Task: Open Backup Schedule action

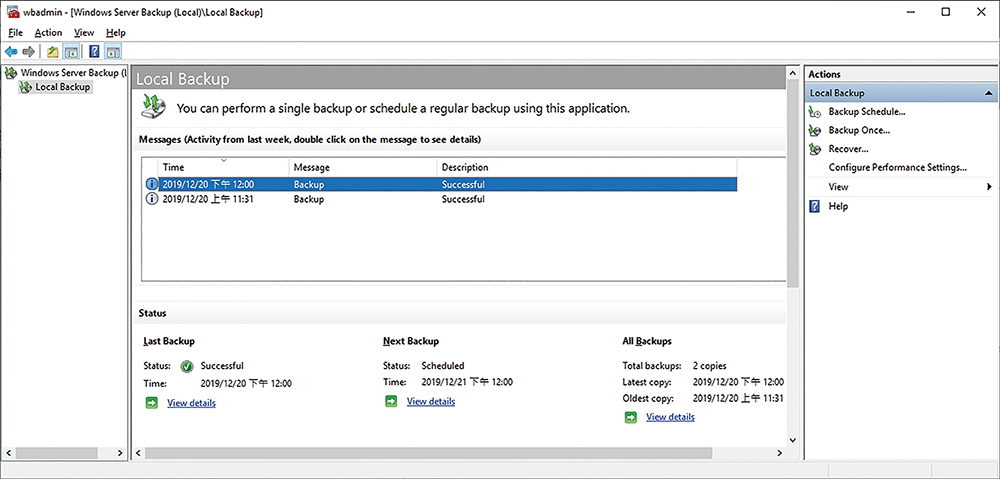Action: pos(867,112)
